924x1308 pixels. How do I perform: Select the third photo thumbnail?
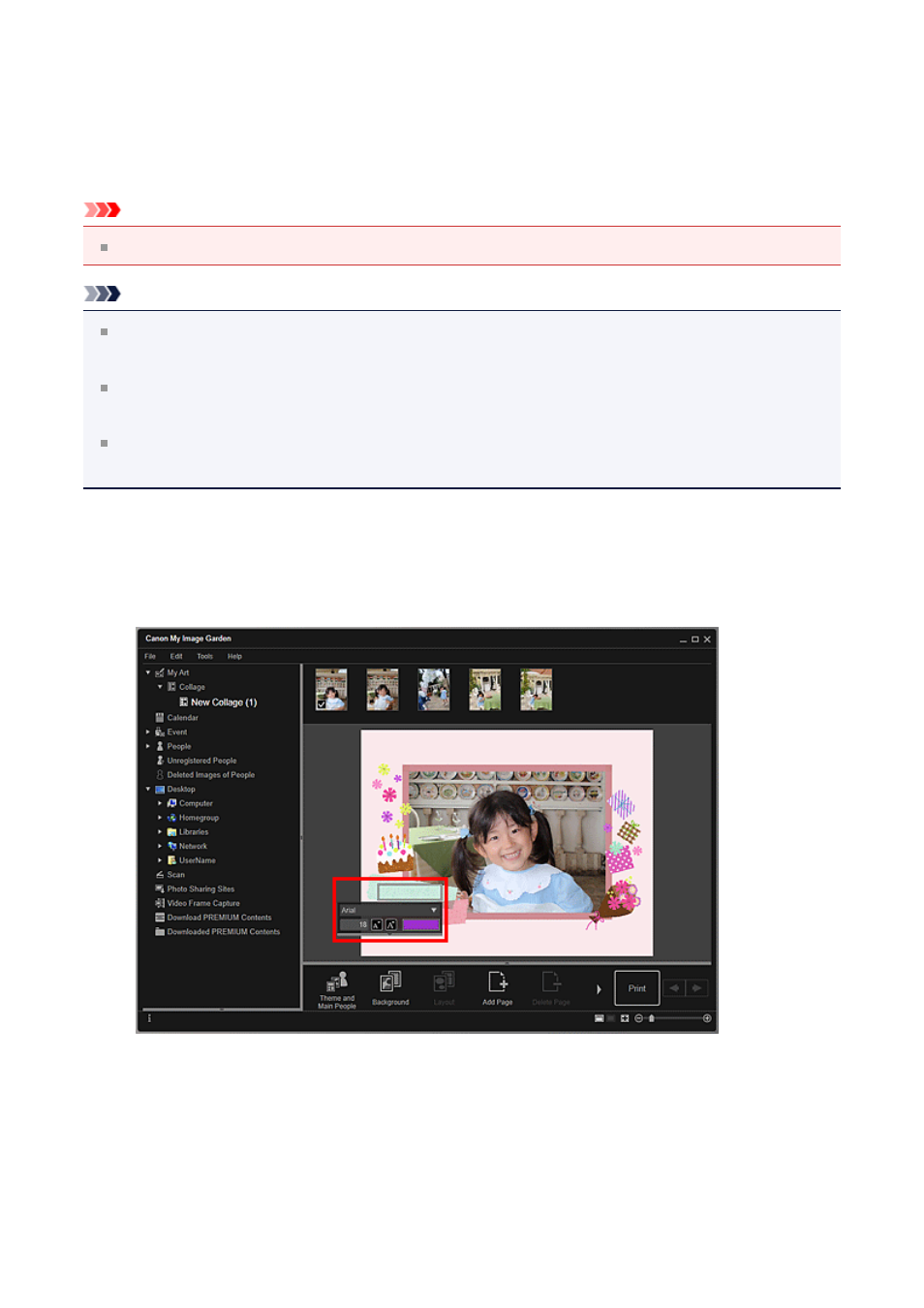pos(434,690)
